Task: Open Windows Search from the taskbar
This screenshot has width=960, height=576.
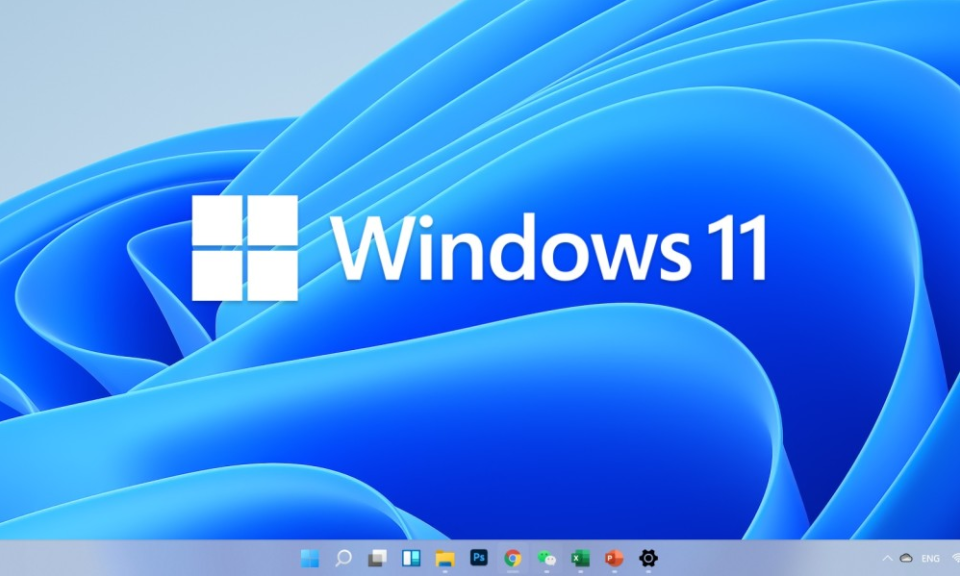Action: tap(342, 558)
